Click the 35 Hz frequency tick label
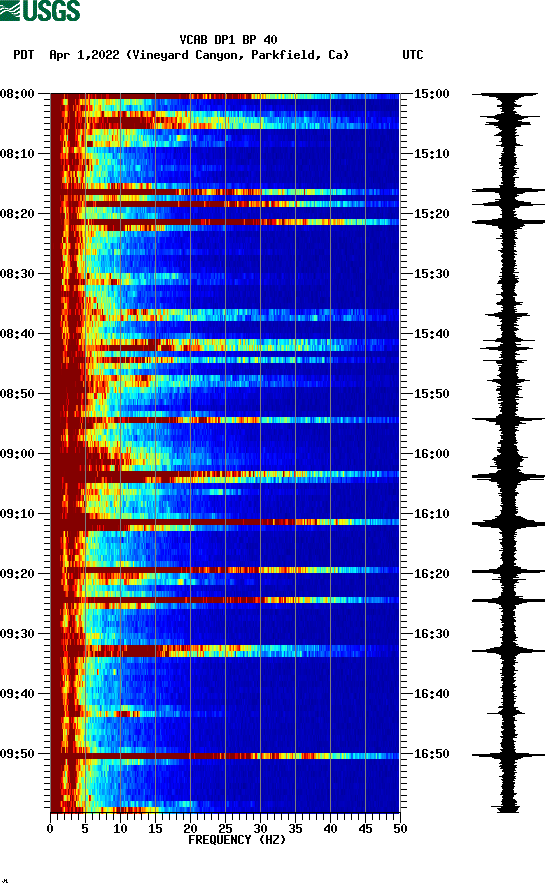 coord(295,829)
